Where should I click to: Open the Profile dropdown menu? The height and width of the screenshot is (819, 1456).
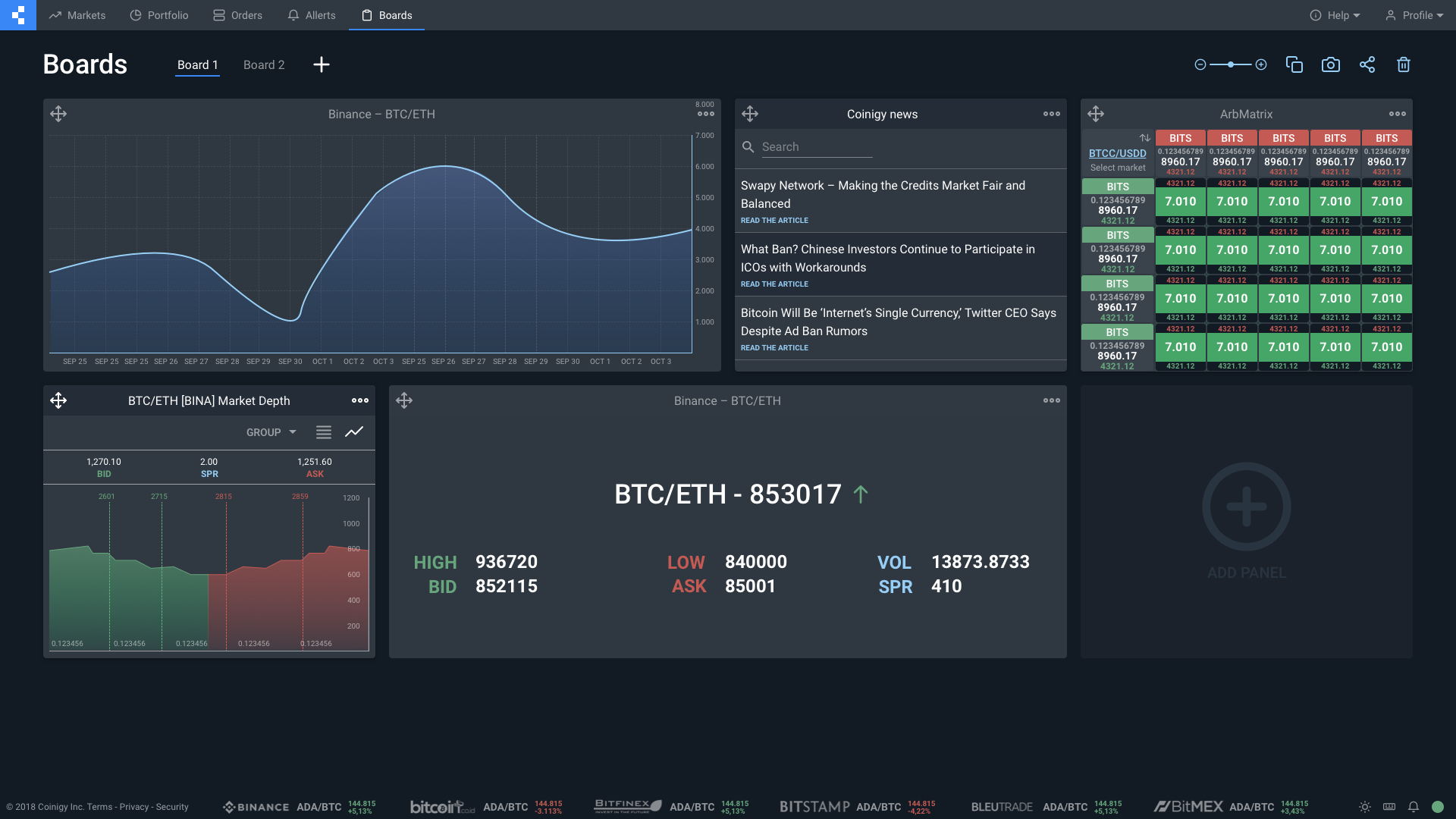pyautogui.click(x=1414, y=15)
